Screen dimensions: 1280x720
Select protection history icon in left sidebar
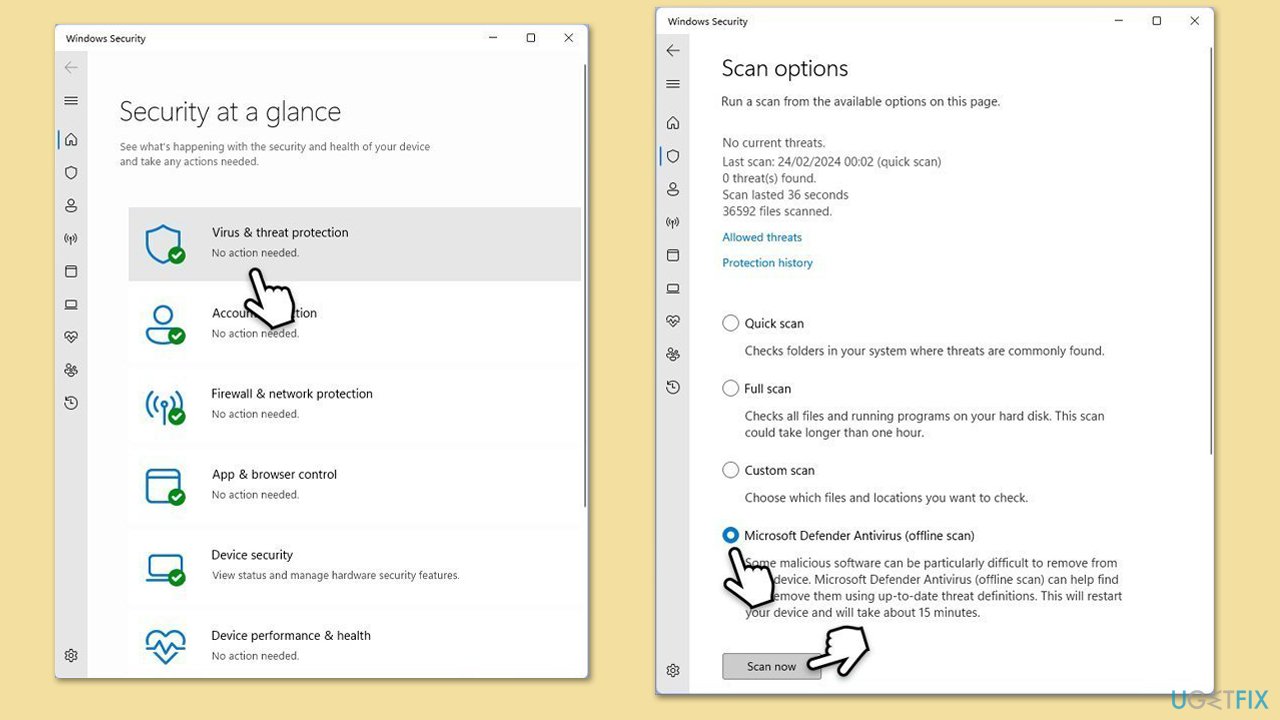(71, 403)
